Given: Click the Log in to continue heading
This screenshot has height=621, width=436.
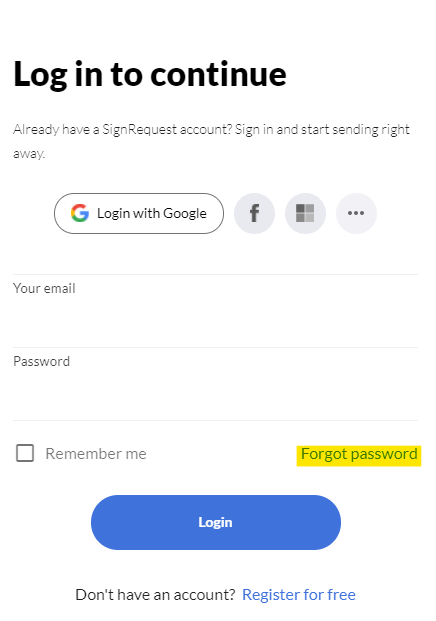Looking at the screenshot, I should click(150, 75).
